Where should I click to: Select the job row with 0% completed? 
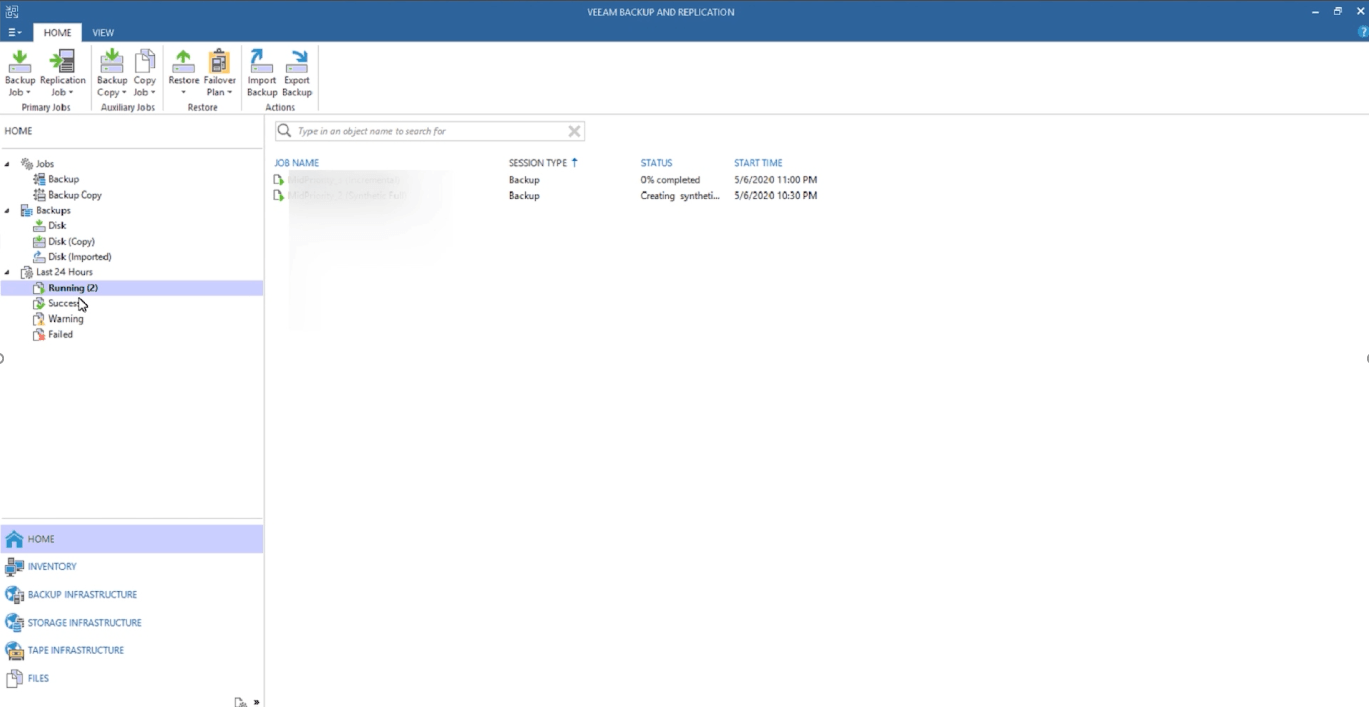point(546,180)
